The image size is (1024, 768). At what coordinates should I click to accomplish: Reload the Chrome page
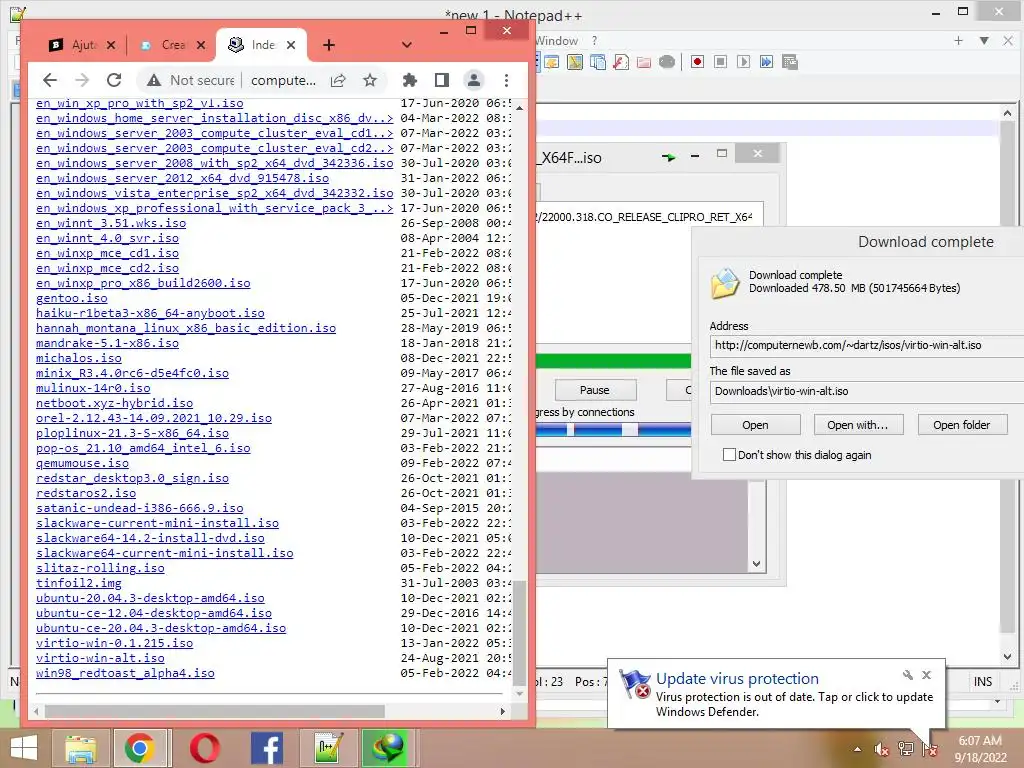pos(114,80)
